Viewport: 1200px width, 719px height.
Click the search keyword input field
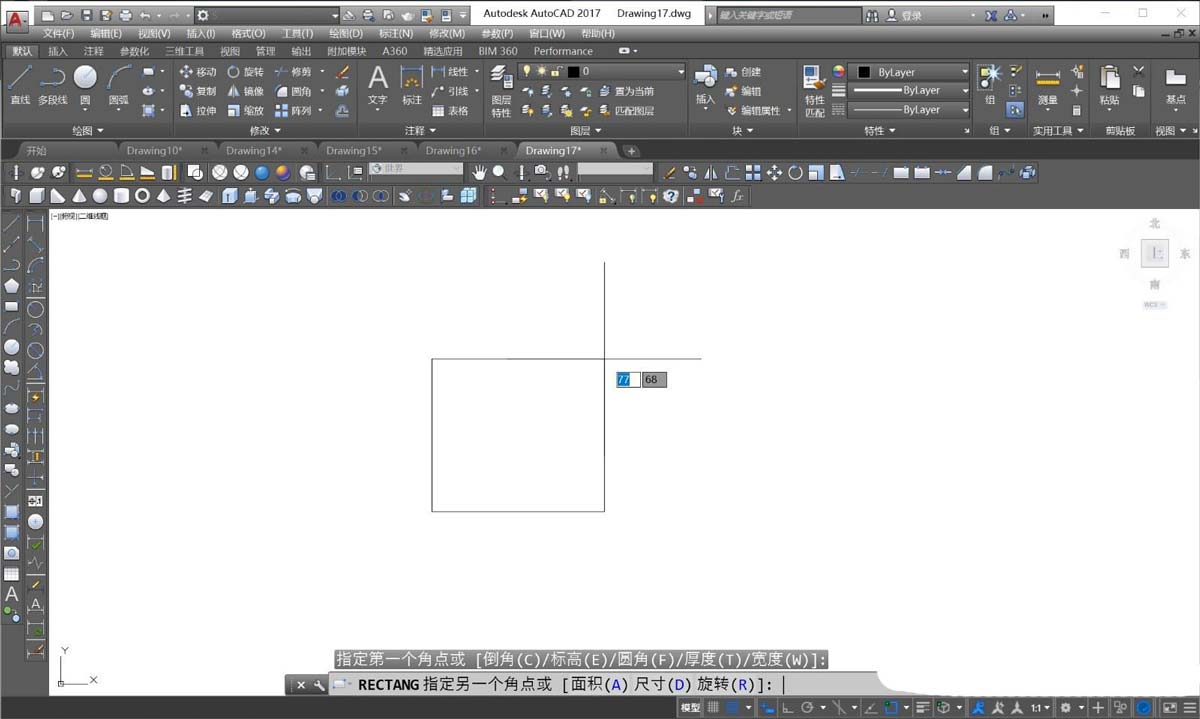point(788,15)
